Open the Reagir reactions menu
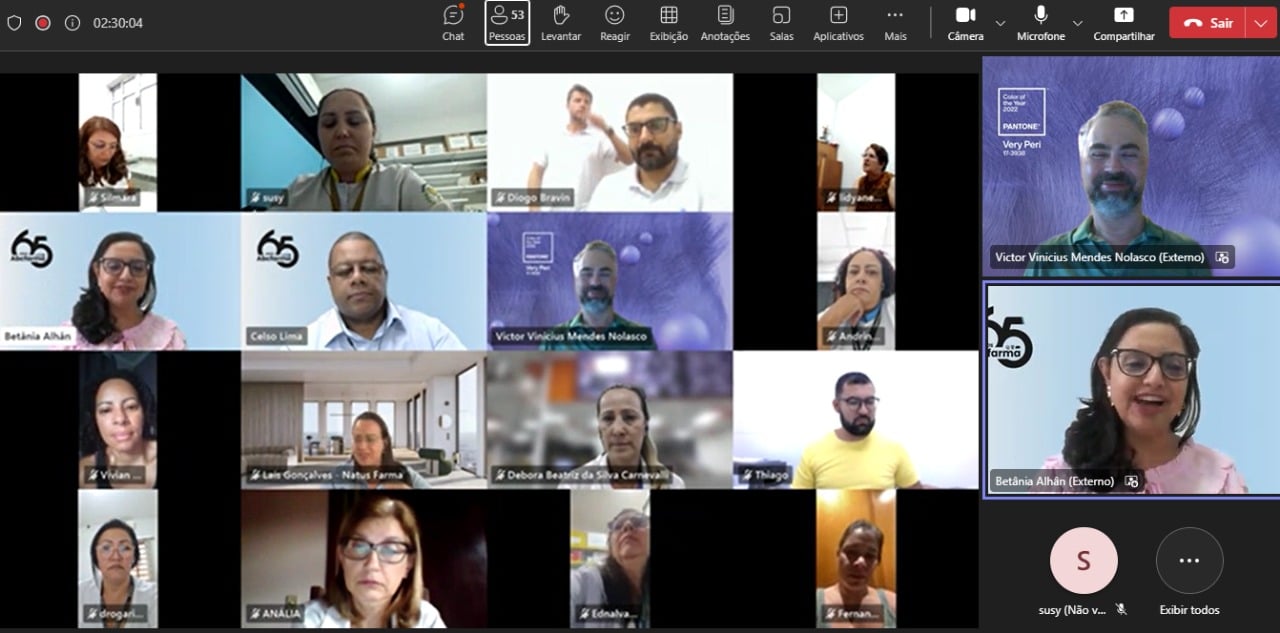This screenshot has height=633, width=1280. point(615,23)
